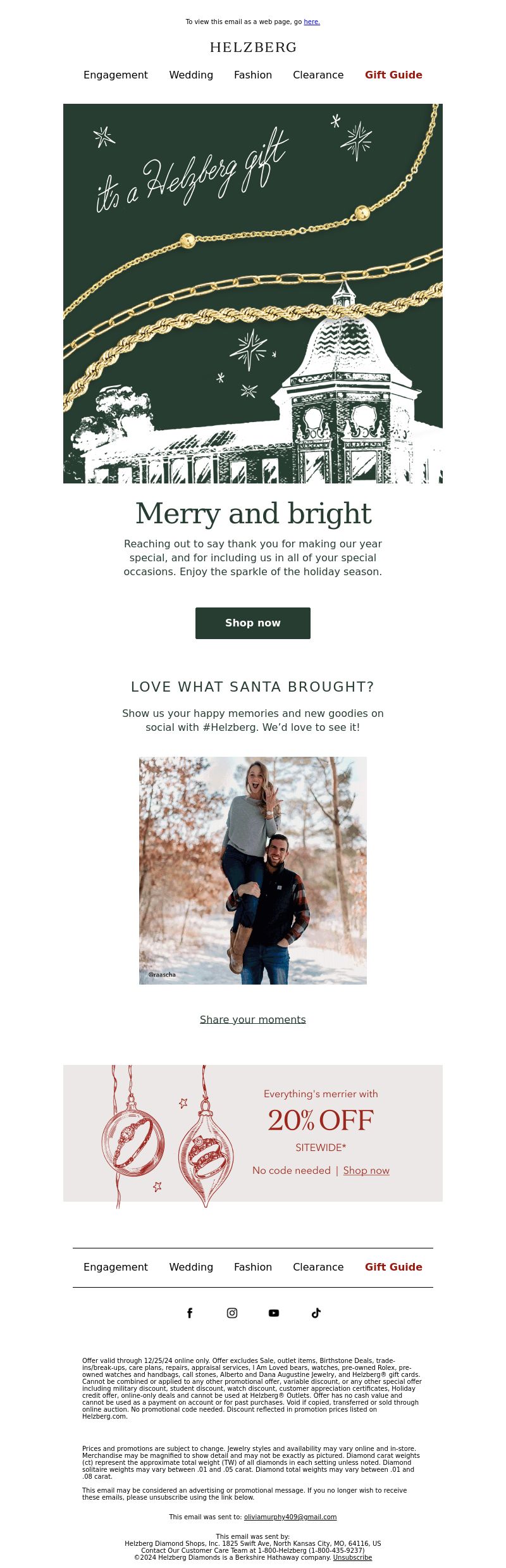The width and height of the screenshot is (506, 1568).
Task: Open Fashion in the top navigation
Action: point(253,75)
